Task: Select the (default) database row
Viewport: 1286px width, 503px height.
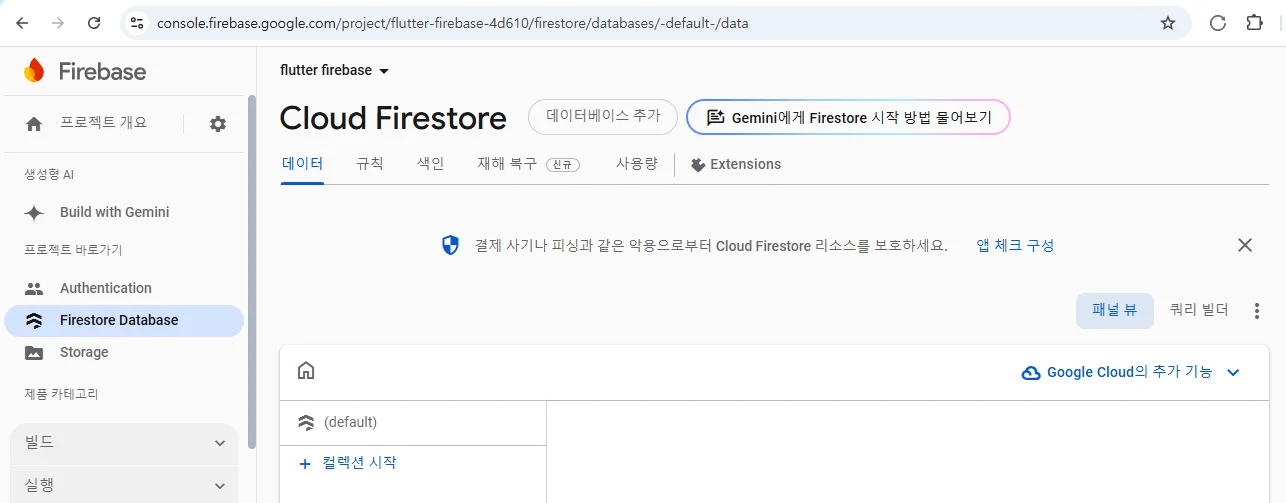Action: pyautogui.click(x=413, y=422)
